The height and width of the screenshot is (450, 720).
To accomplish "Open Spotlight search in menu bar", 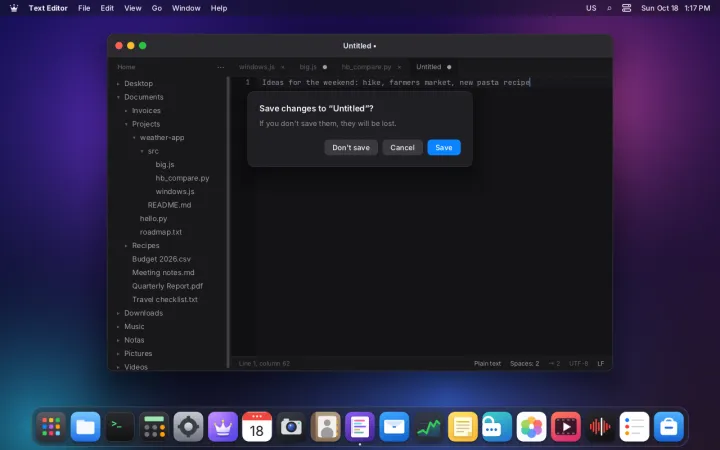I will (609, 8).
